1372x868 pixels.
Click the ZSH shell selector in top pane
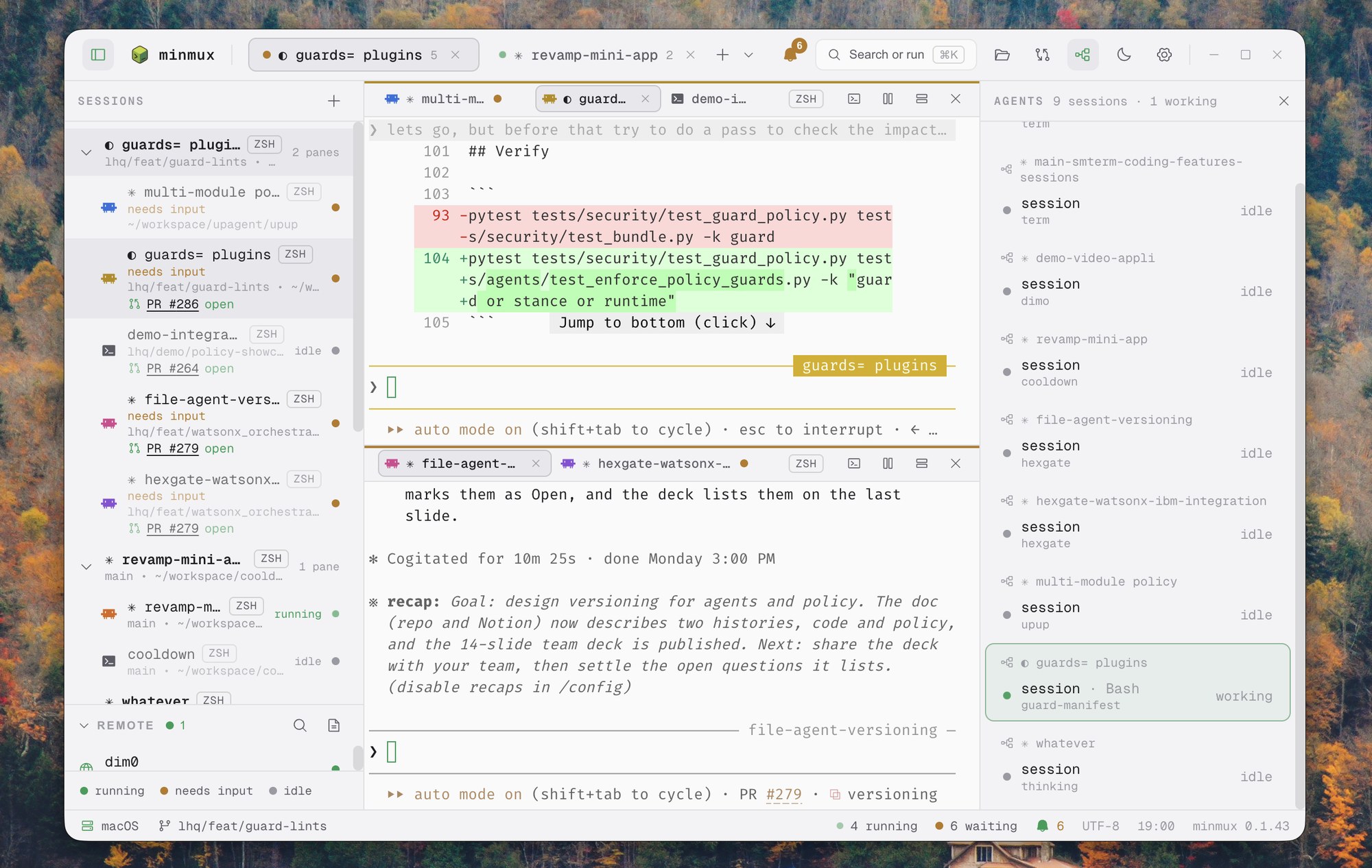click(x=806, y=99)
